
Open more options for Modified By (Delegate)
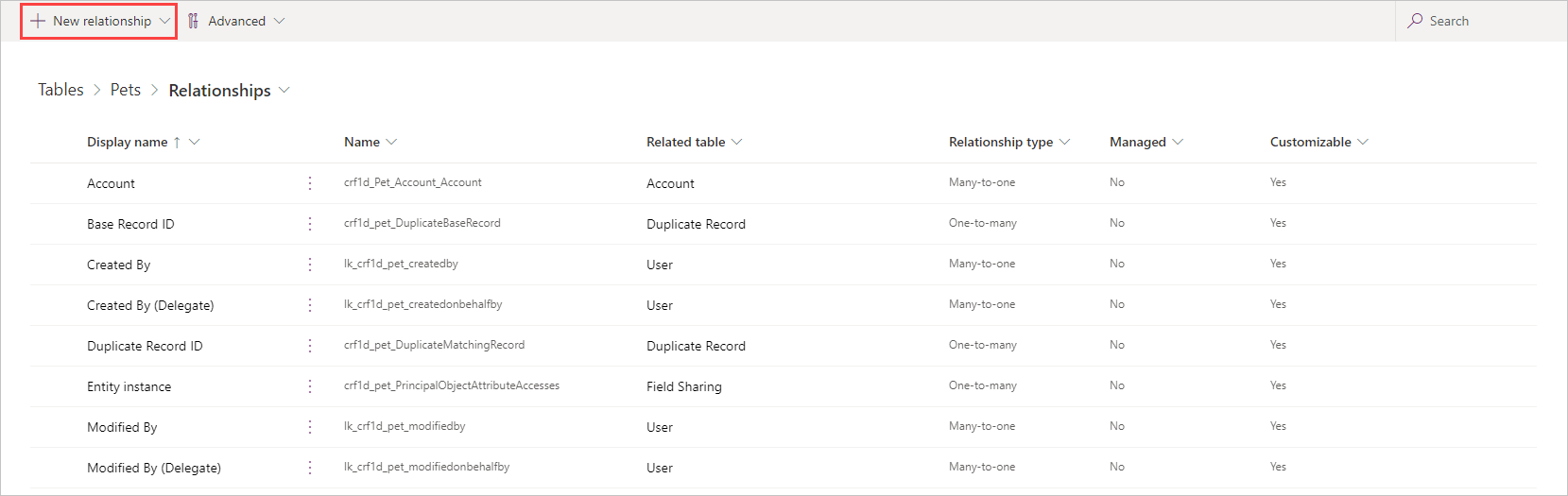[310, 468]
